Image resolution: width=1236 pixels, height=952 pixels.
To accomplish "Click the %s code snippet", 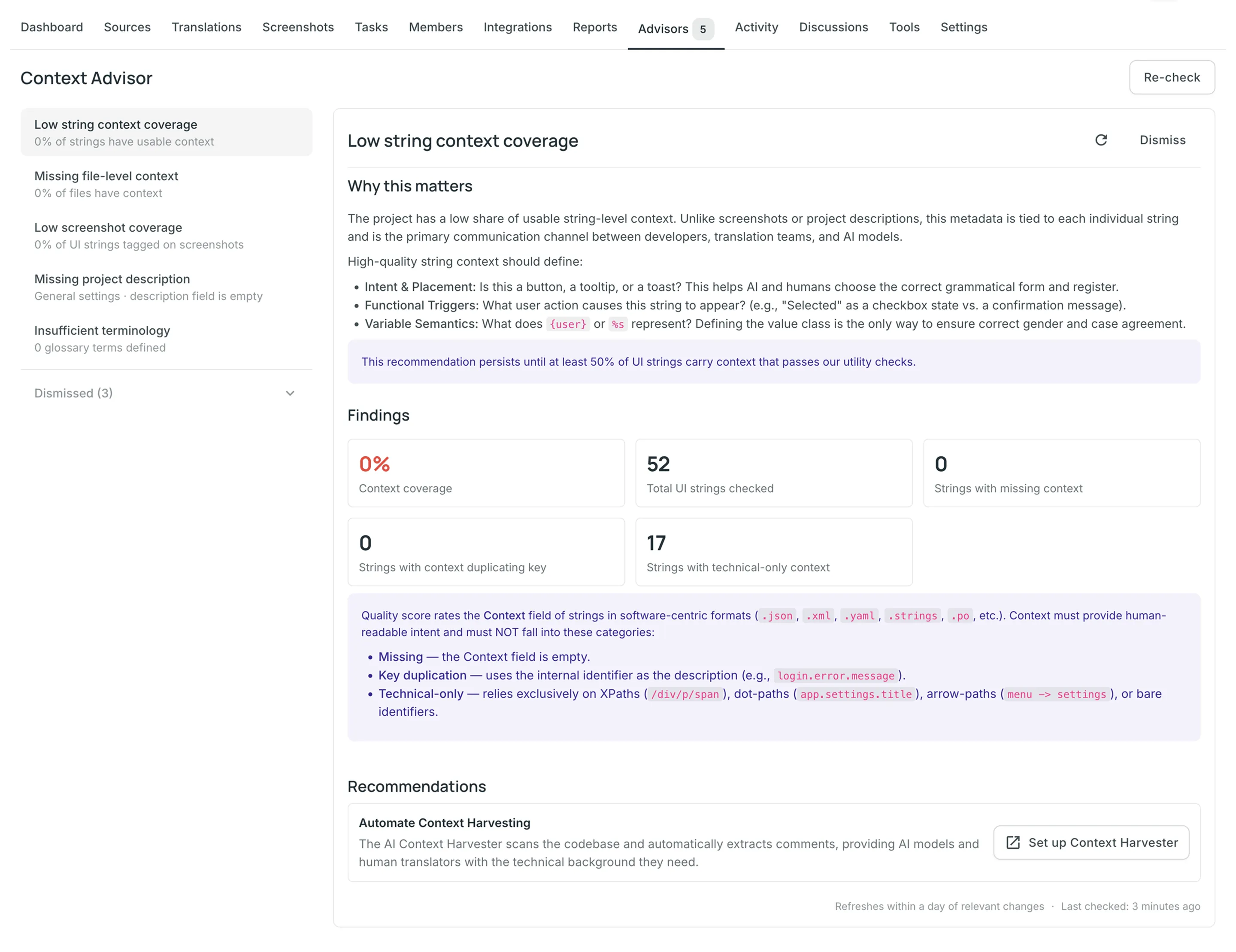I will [618, 324].
